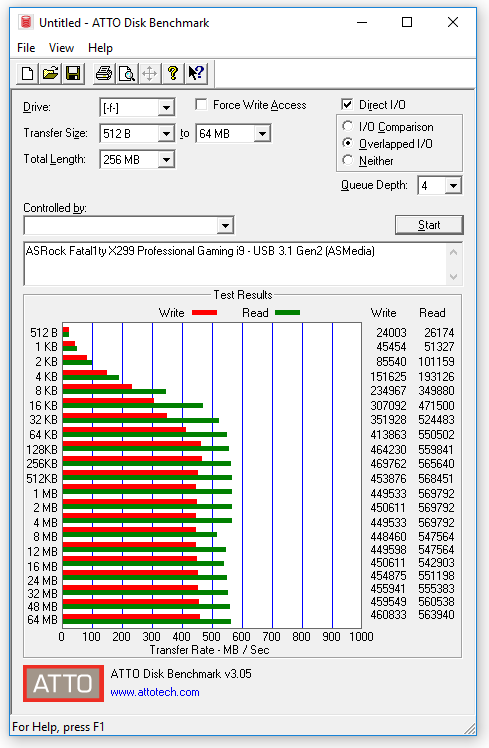Click the 512 B row label in chart
489x748 pixels.
43,332
